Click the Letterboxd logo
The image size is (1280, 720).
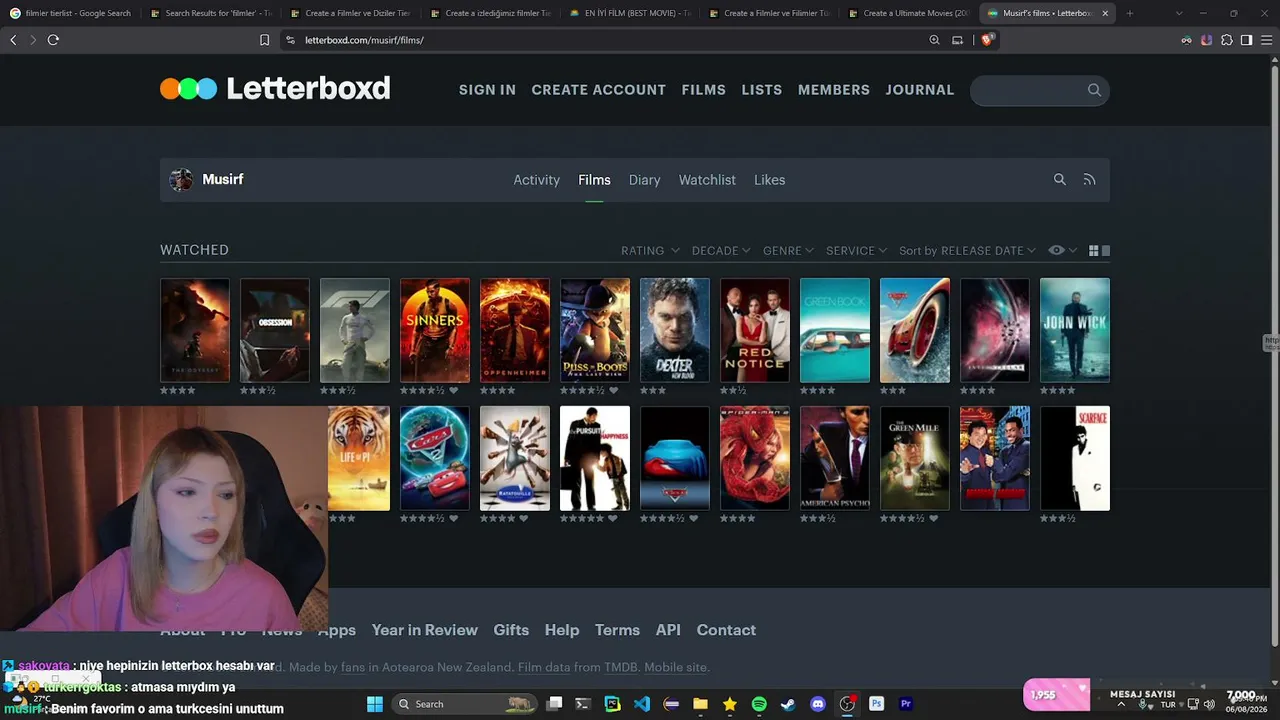(275, 89)
